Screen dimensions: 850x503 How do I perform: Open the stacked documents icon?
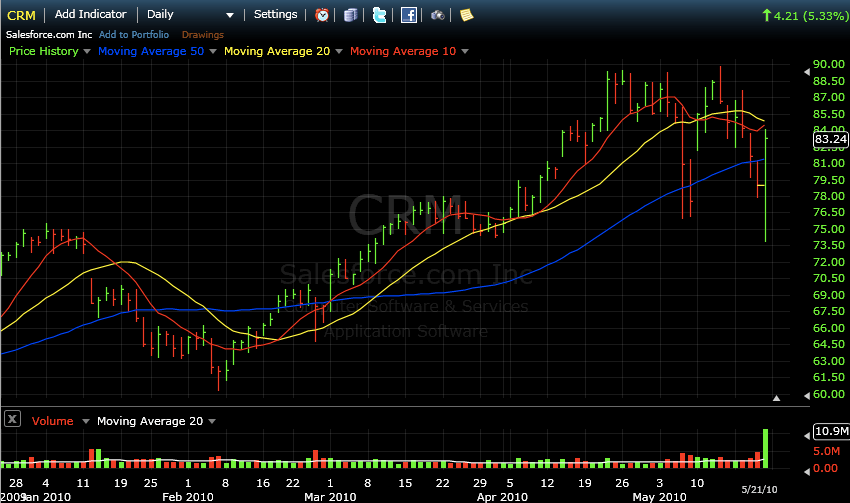click(351, 15)
